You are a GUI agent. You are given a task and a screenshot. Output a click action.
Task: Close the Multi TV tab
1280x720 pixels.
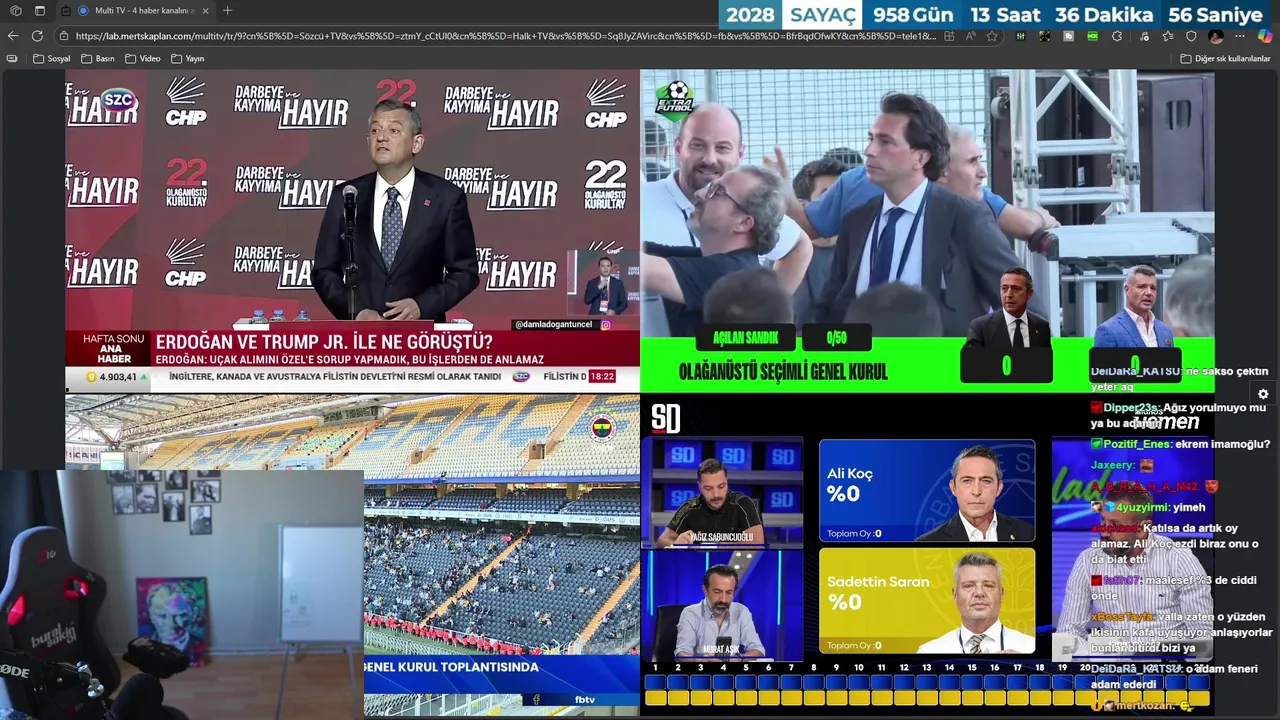click(x=206, y=10)
